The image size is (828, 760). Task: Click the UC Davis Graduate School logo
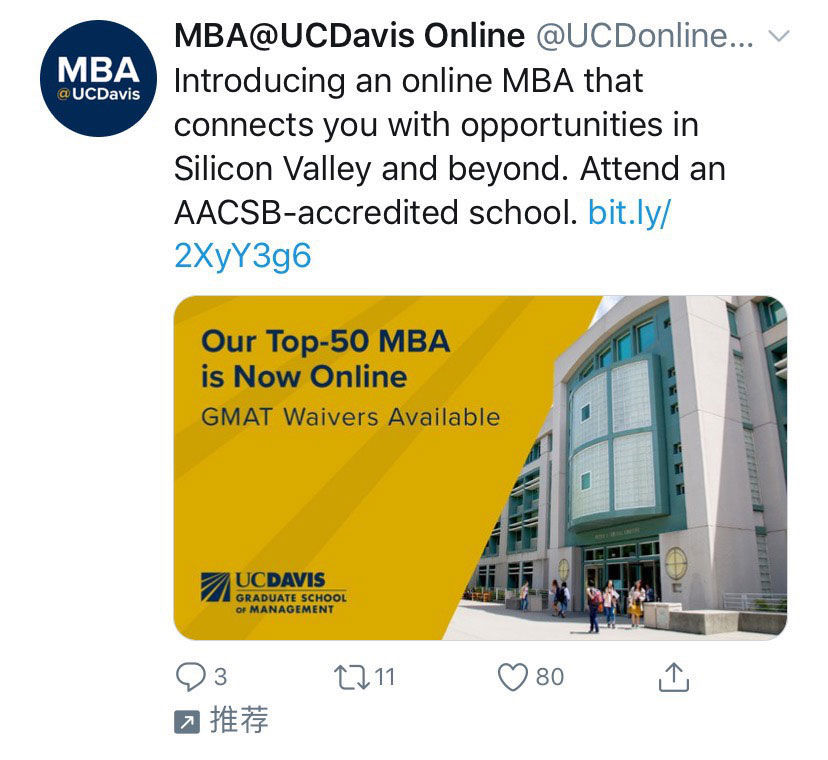(x=272, y=593)
